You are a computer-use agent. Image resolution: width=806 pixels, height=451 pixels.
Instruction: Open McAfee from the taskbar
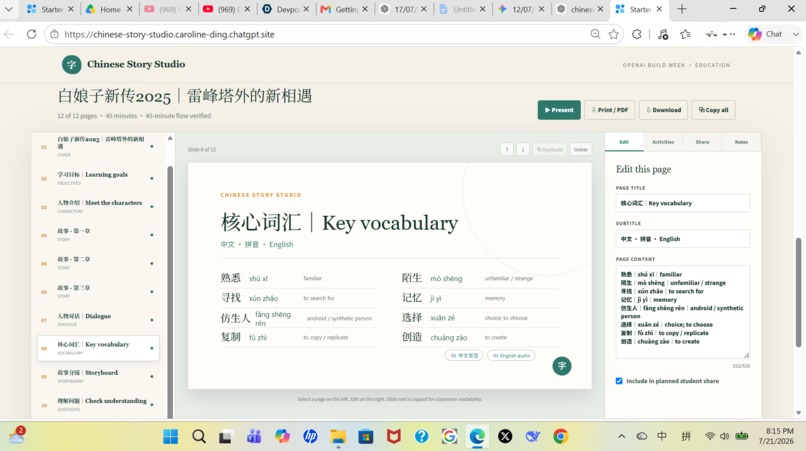click(394, 437)
